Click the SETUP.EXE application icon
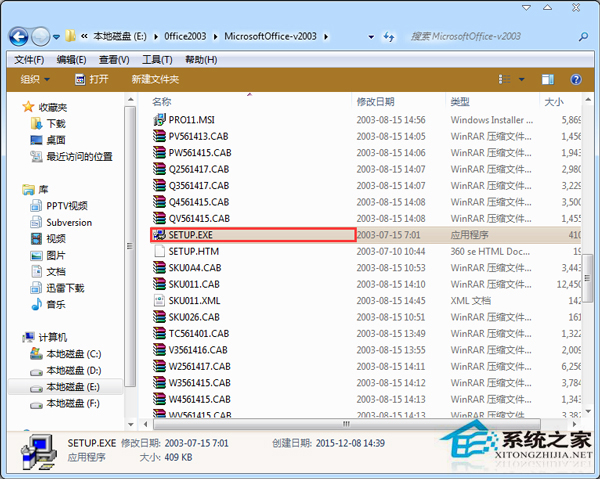This screenshot has width=600, height=479. (159, 235)
